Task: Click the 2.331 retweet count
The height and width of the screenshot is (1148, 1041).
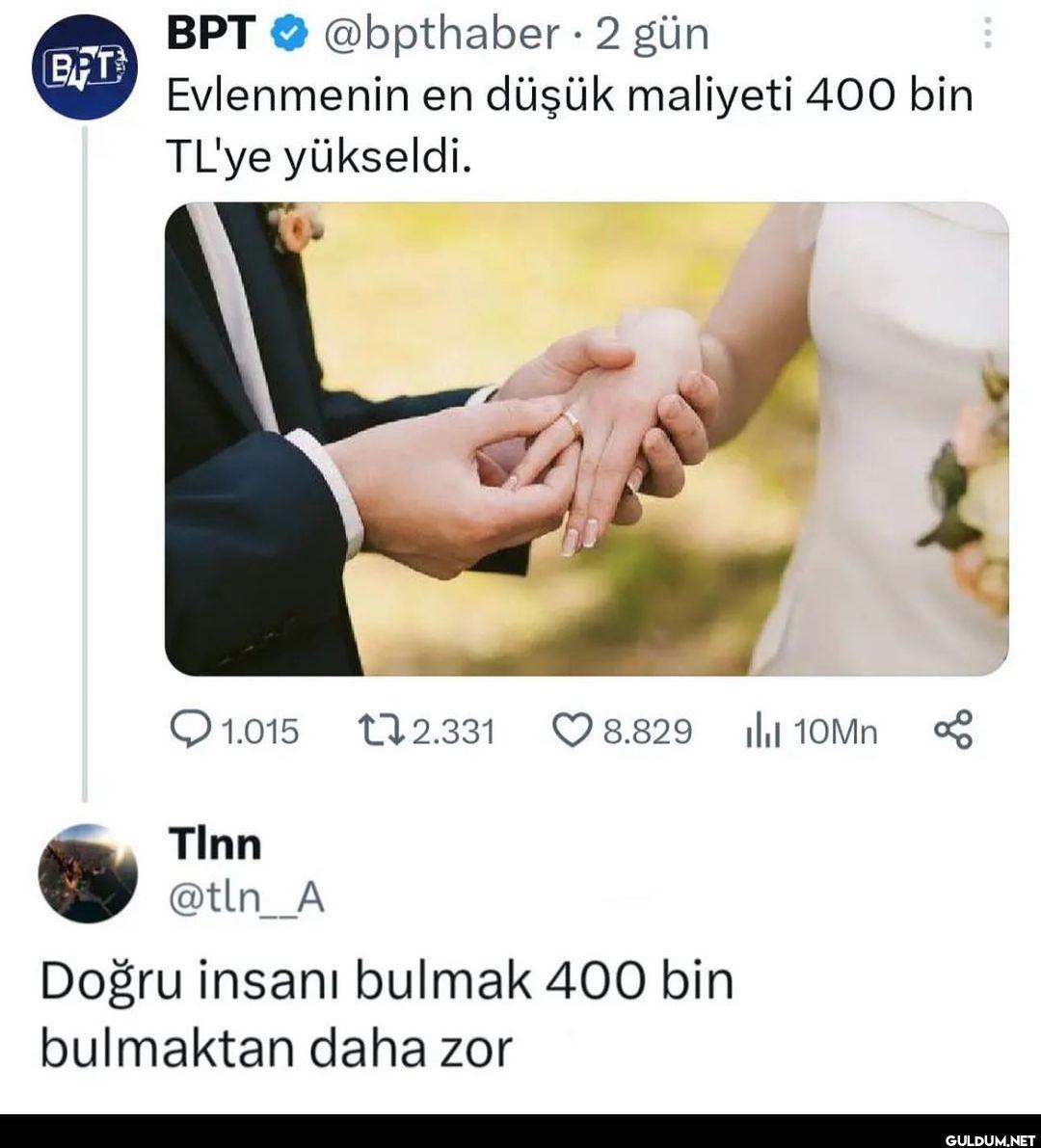Action: coord(454,732)
